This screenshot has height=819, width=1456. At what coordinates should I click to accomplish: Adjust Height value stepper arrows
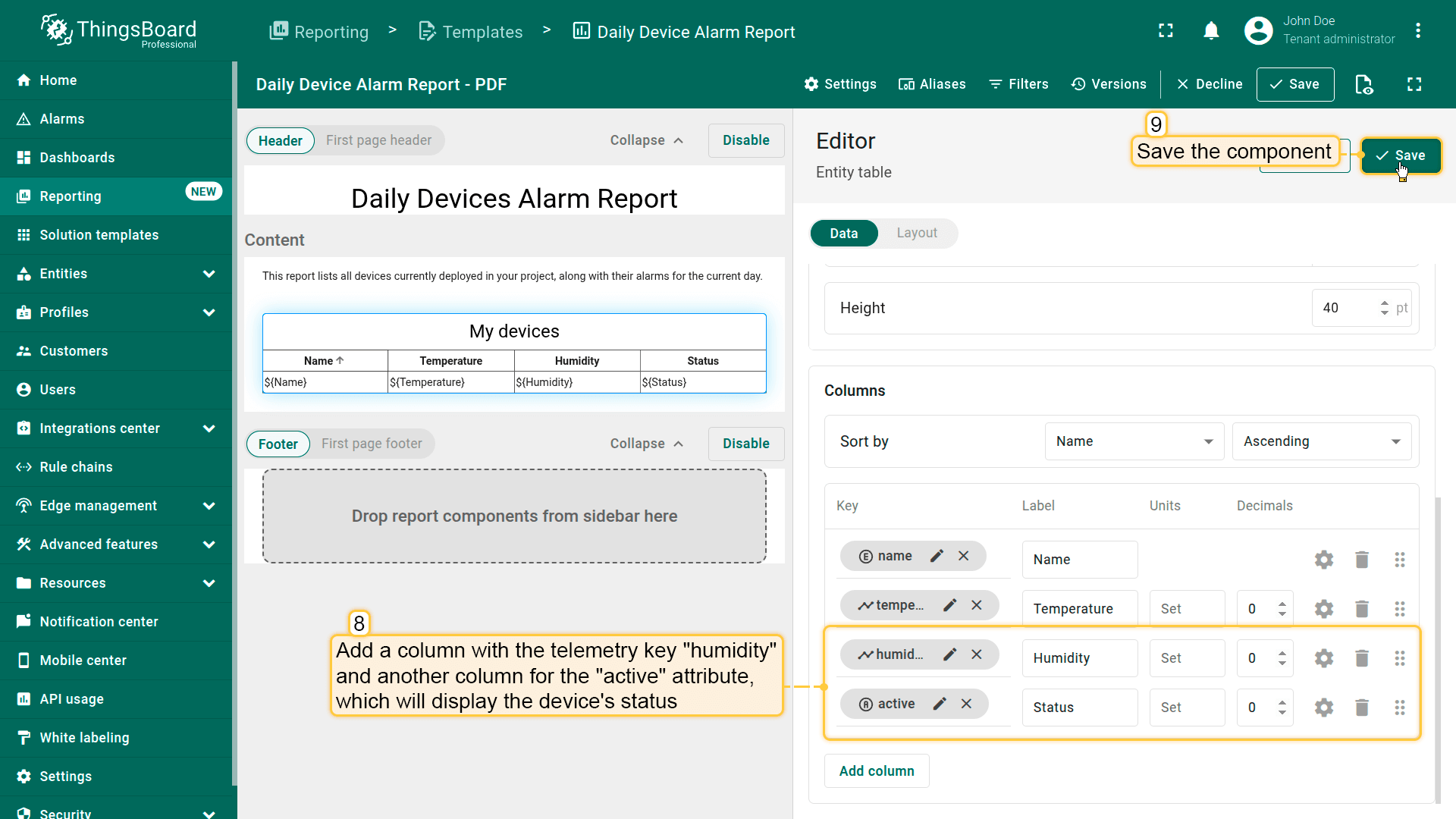click(x=1385, y=308)
